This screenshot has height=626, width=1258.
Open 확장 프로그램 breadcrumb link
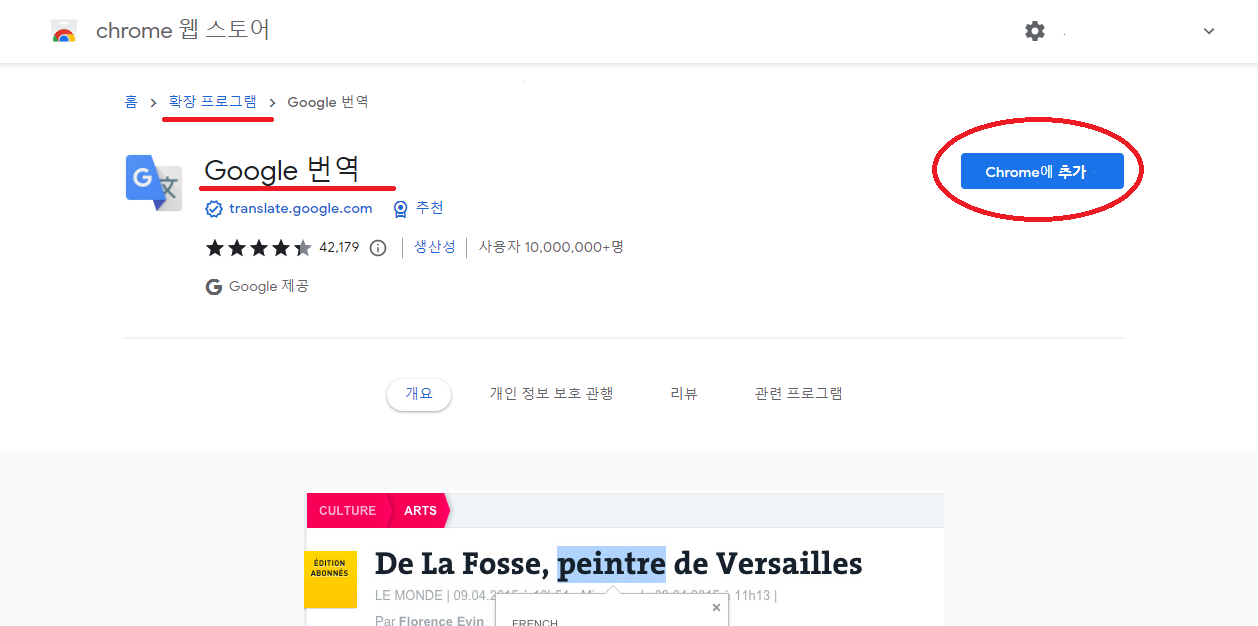(212, 102)
